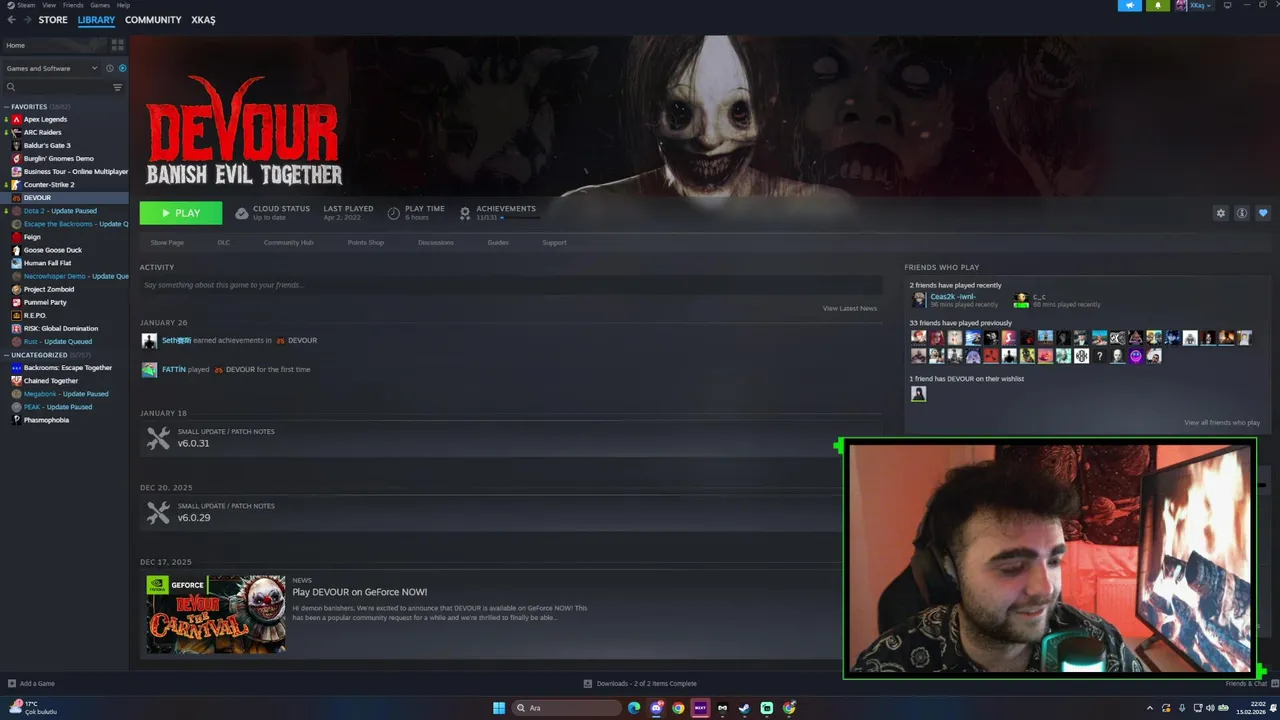1280x720 pixels.
Task: Select Project Zomboid in library list
Action: click(49, 289)
